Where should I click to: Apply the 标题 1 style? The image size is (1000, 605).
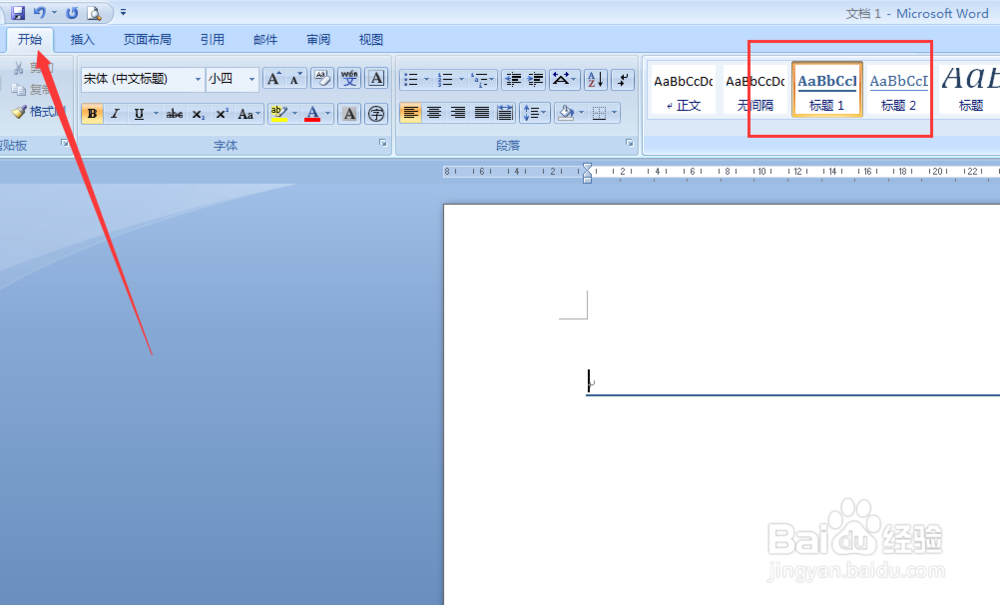pyautogui.click(x=827, y=90)
